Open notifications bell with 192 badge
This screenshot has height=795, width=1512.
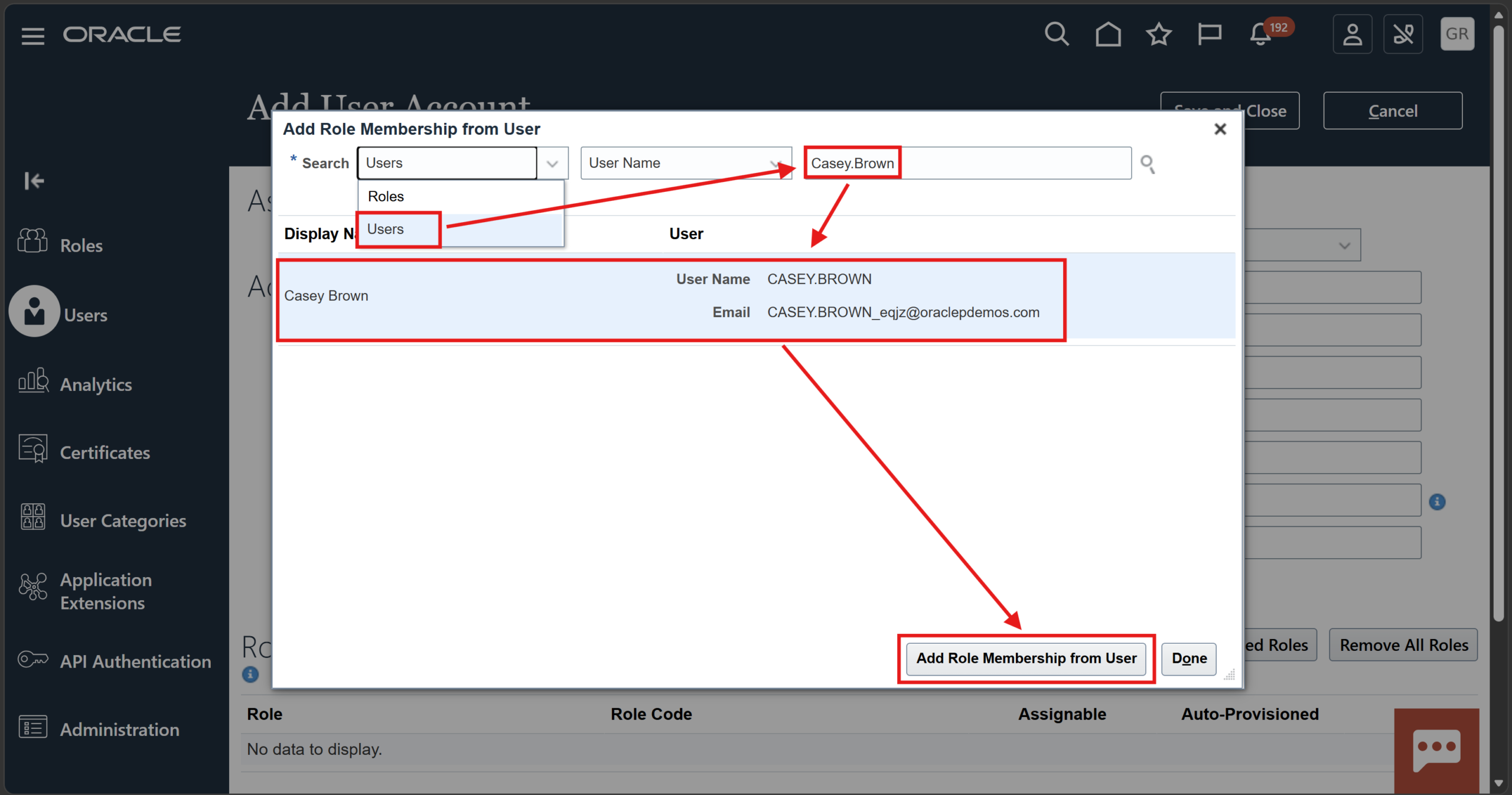(1261, 34)
